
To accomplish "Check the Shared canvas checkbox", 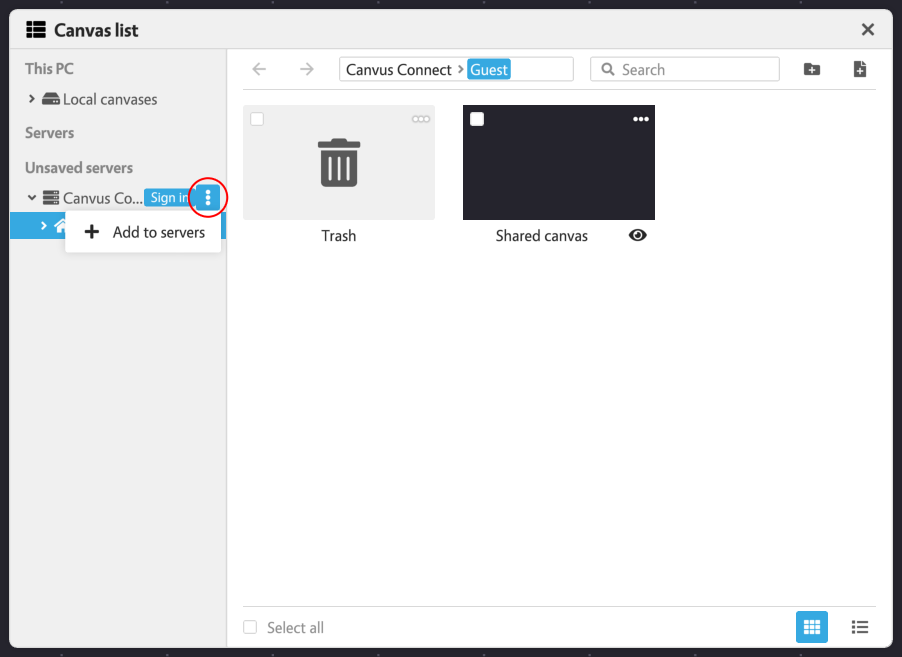I will coord(477,118).
